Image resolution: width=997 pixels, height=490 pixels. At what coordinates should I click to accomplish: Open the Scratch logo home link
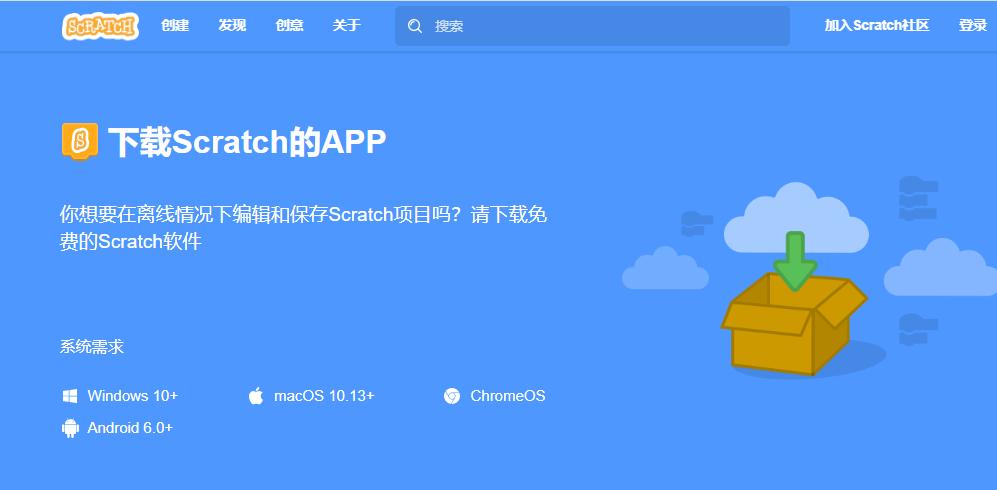pos(100,26)
